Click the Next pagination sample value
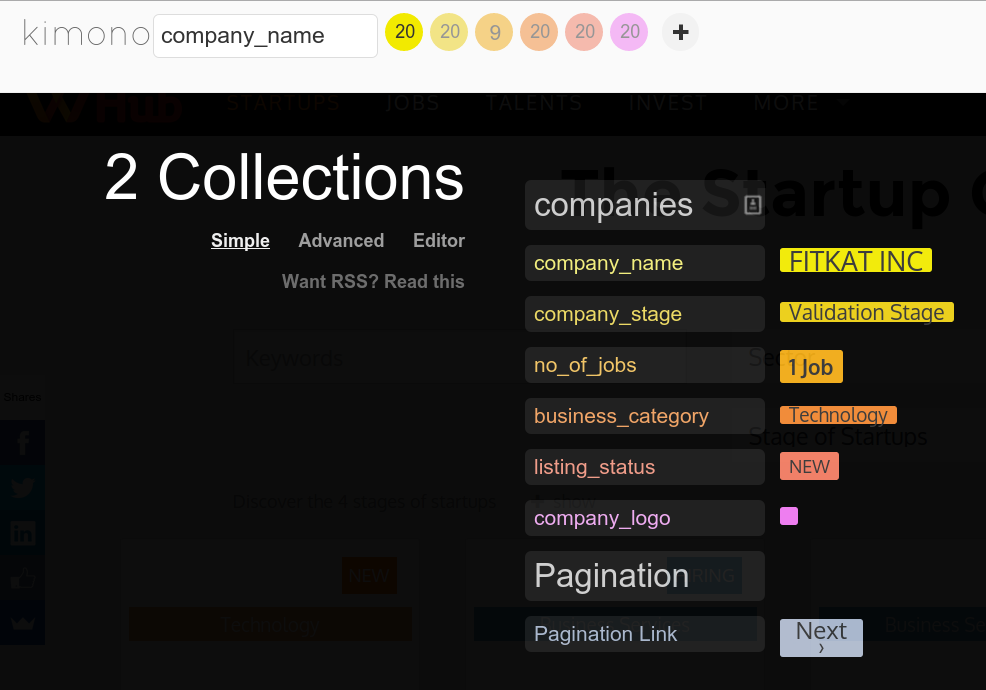986x690 pixels. tap(821, 638)
